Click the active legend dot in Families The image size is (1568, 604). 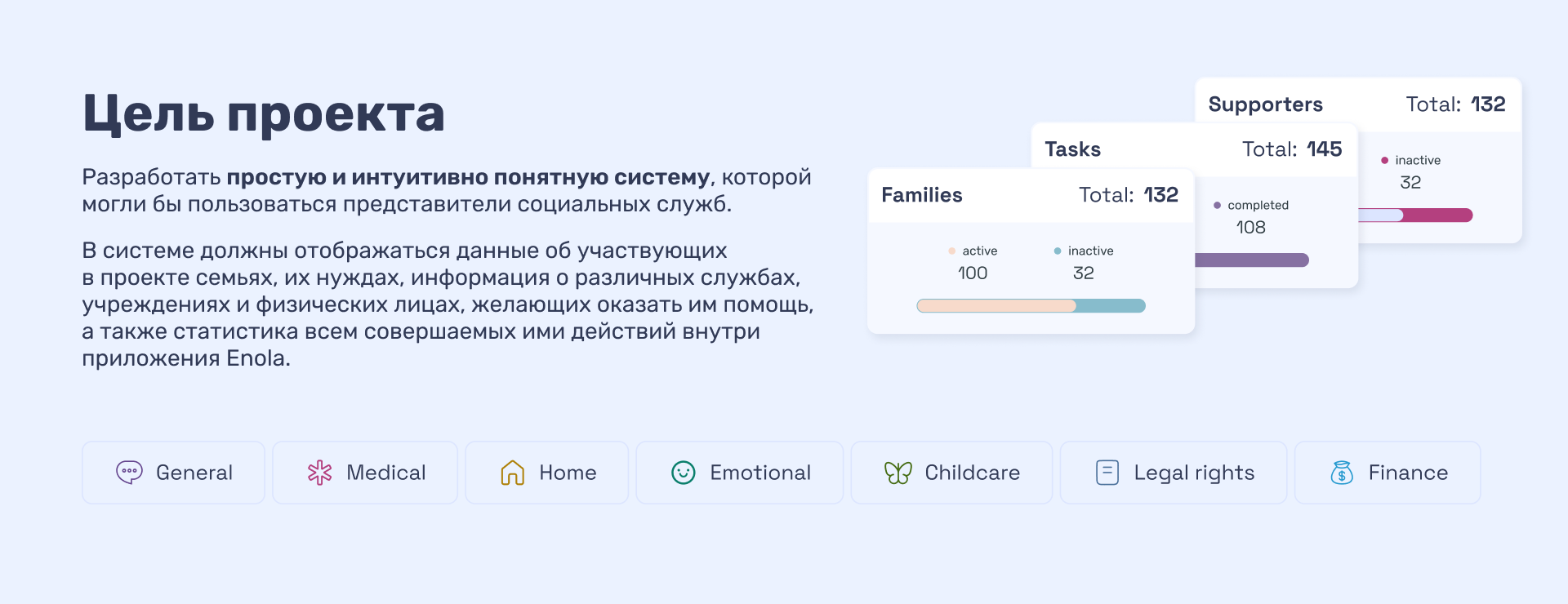(x=951, y=251)
